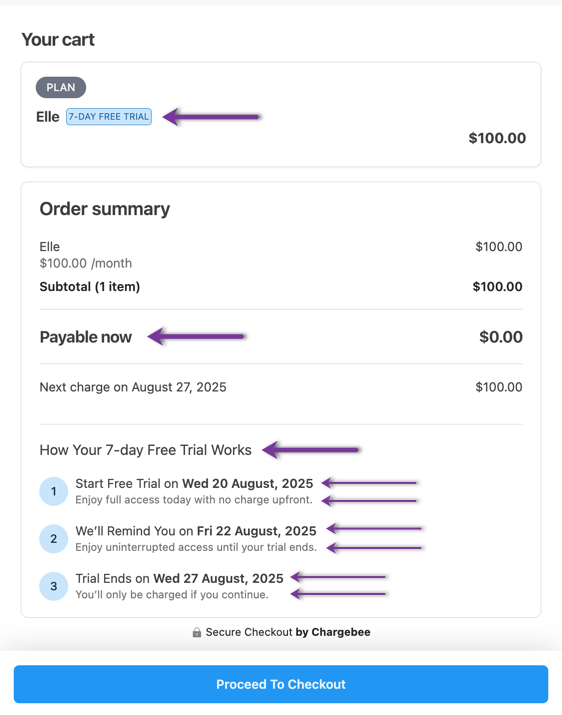Image resolution: width=562 pixels, height=715 pixels.
Task: Click the 7-DAY FREE TRIAL badge
Action: click(109, 117)
